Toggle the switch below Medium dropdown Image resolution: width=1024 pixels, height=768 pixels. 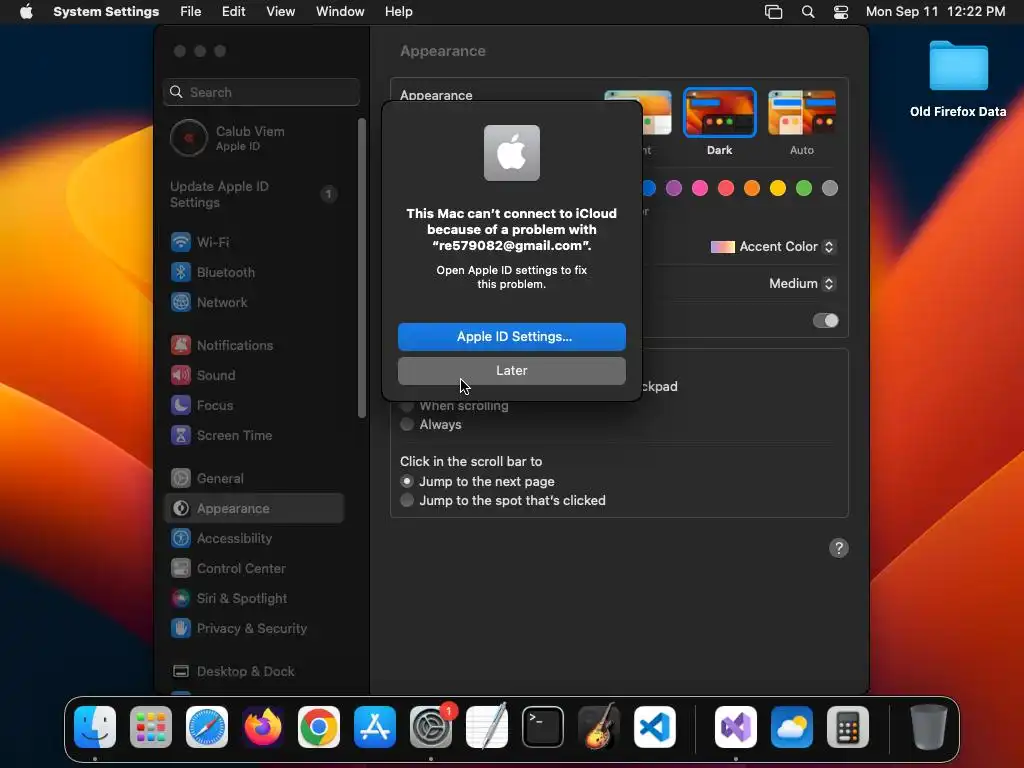pyautogui.click(x=825, y=321)
